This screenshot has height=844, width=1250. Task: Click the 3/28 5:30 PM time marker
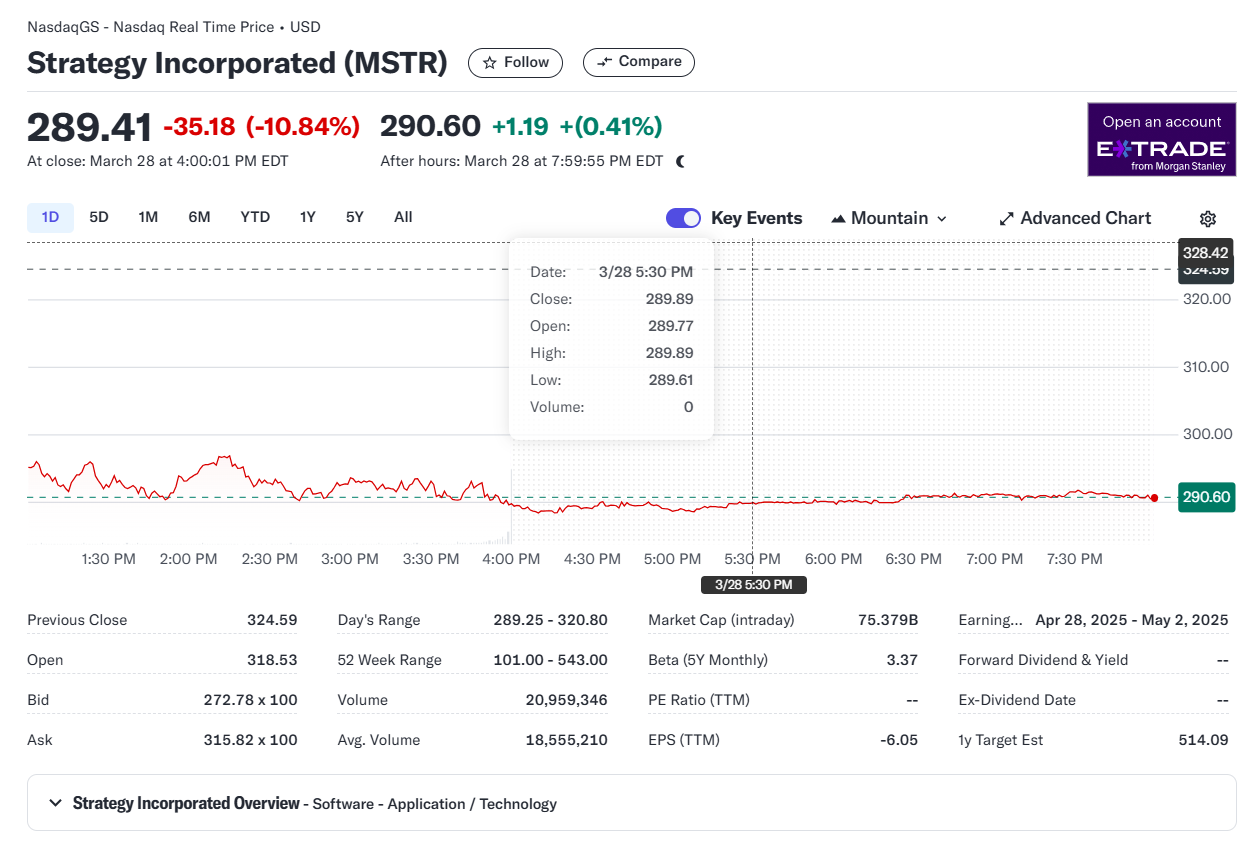click(753, 585)
